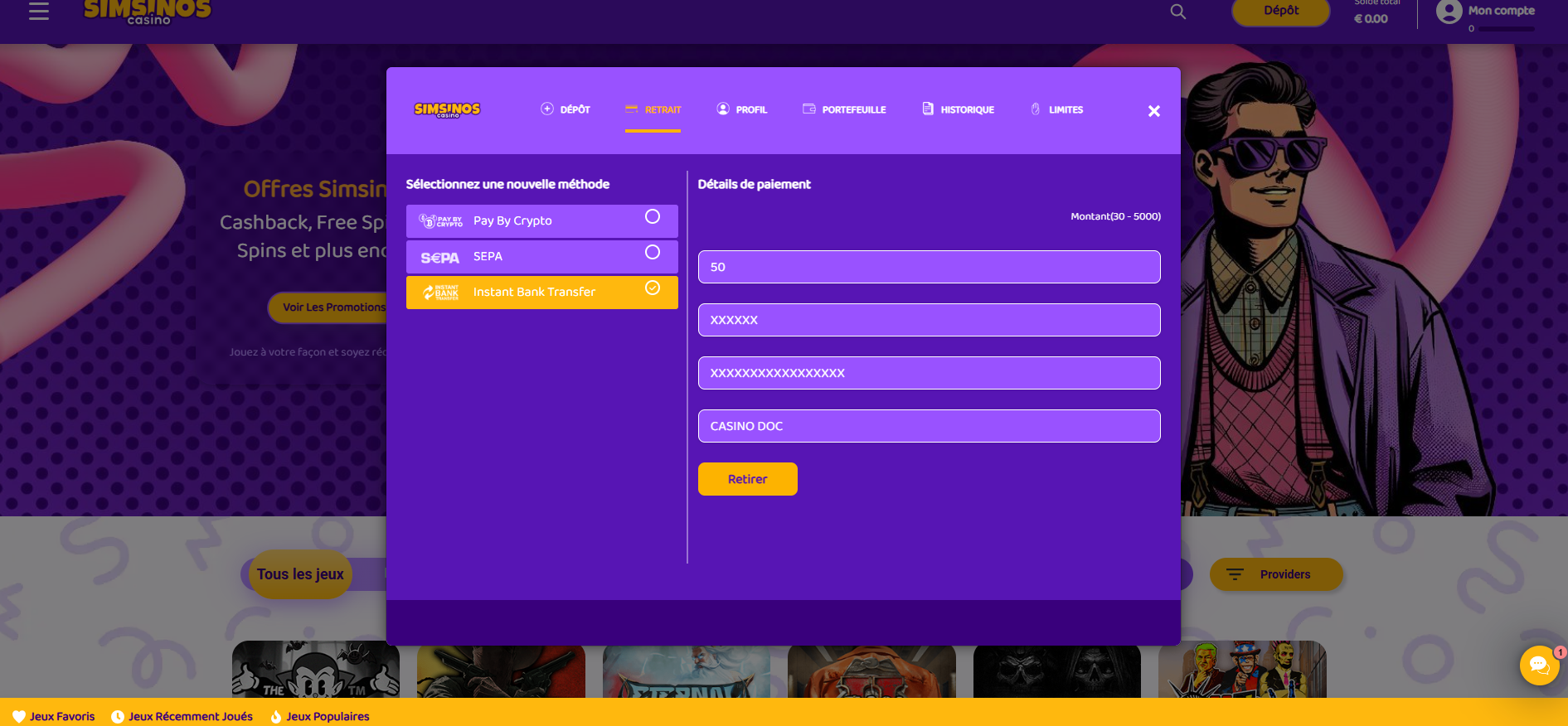The height and width of the screenshot is (726, 1568).
Task: Click the Simsinos casino logo in header
Action: coord(148,12)
